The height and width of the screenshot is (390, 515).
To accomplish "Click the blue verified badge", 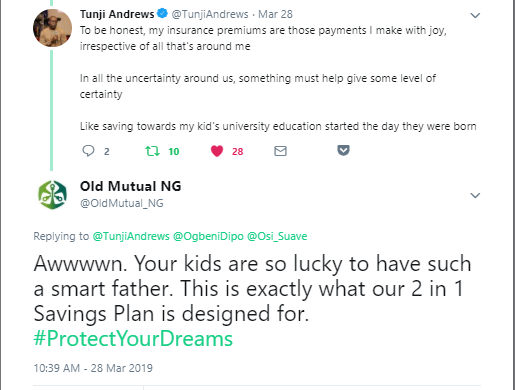I will pyautogui.click(x=162, y=14).
